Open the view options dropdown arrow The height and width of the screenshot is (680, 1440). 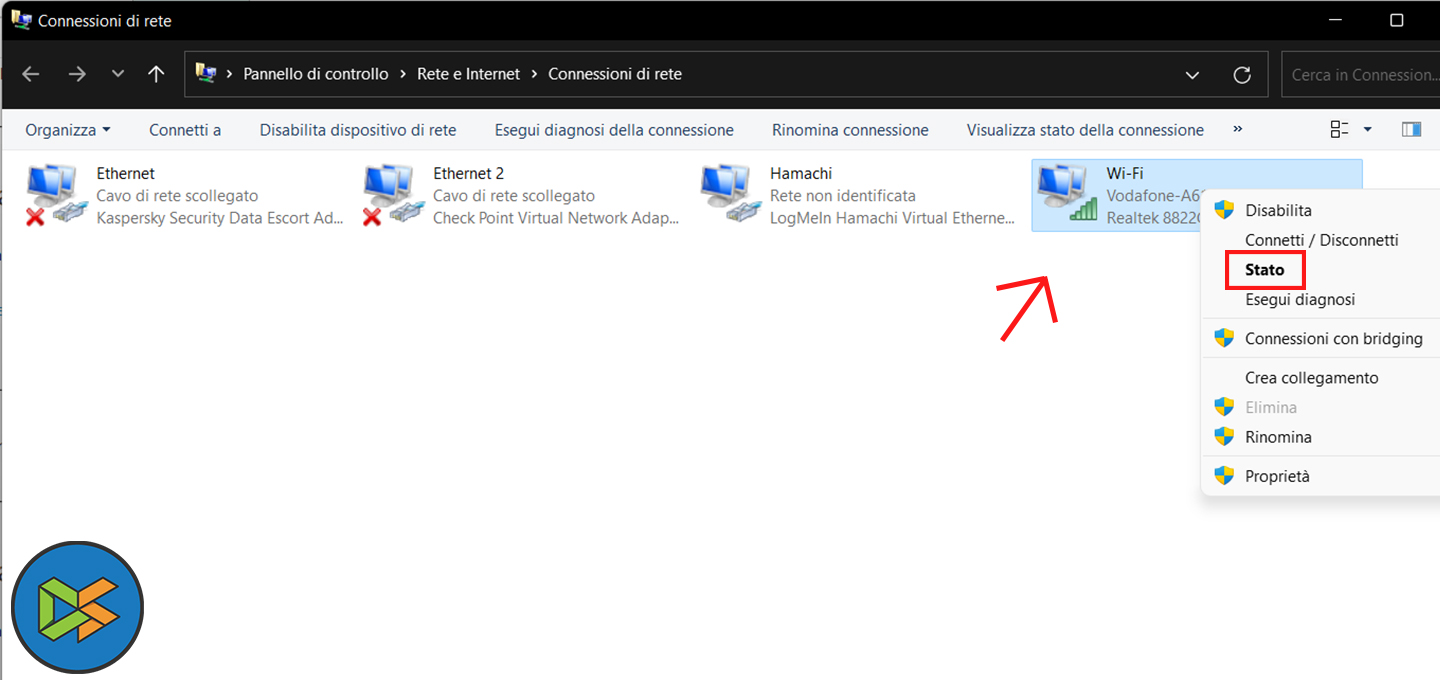[1368, 130]
